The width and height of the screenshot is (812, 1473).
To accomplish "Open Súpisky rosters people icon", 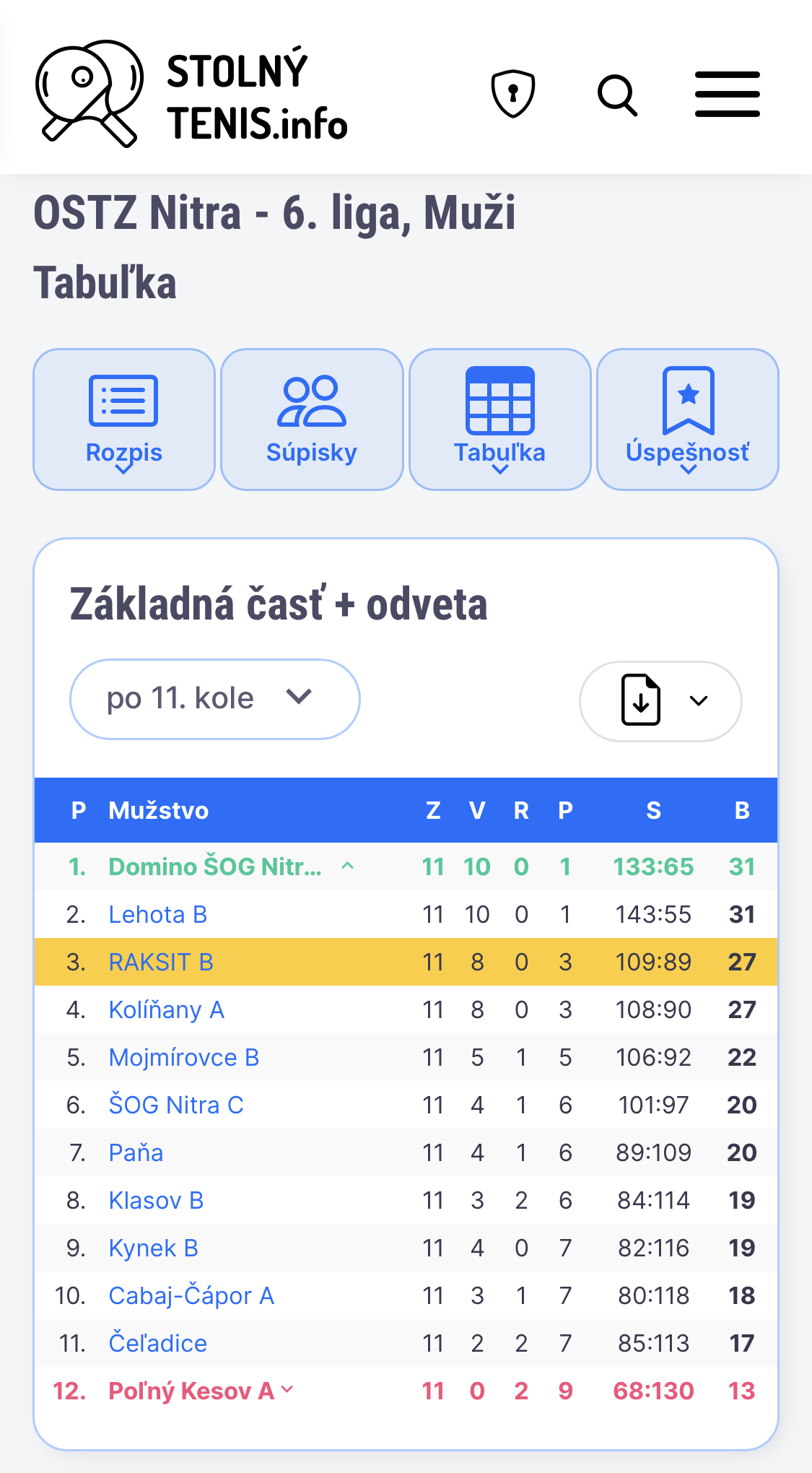I will [312, 401].
